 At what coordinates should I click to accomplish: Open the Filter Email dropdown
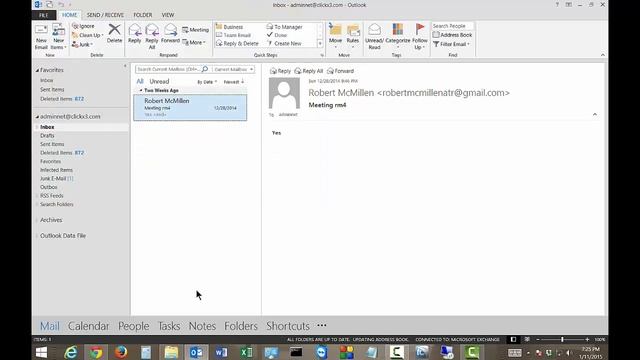[451, 44]
